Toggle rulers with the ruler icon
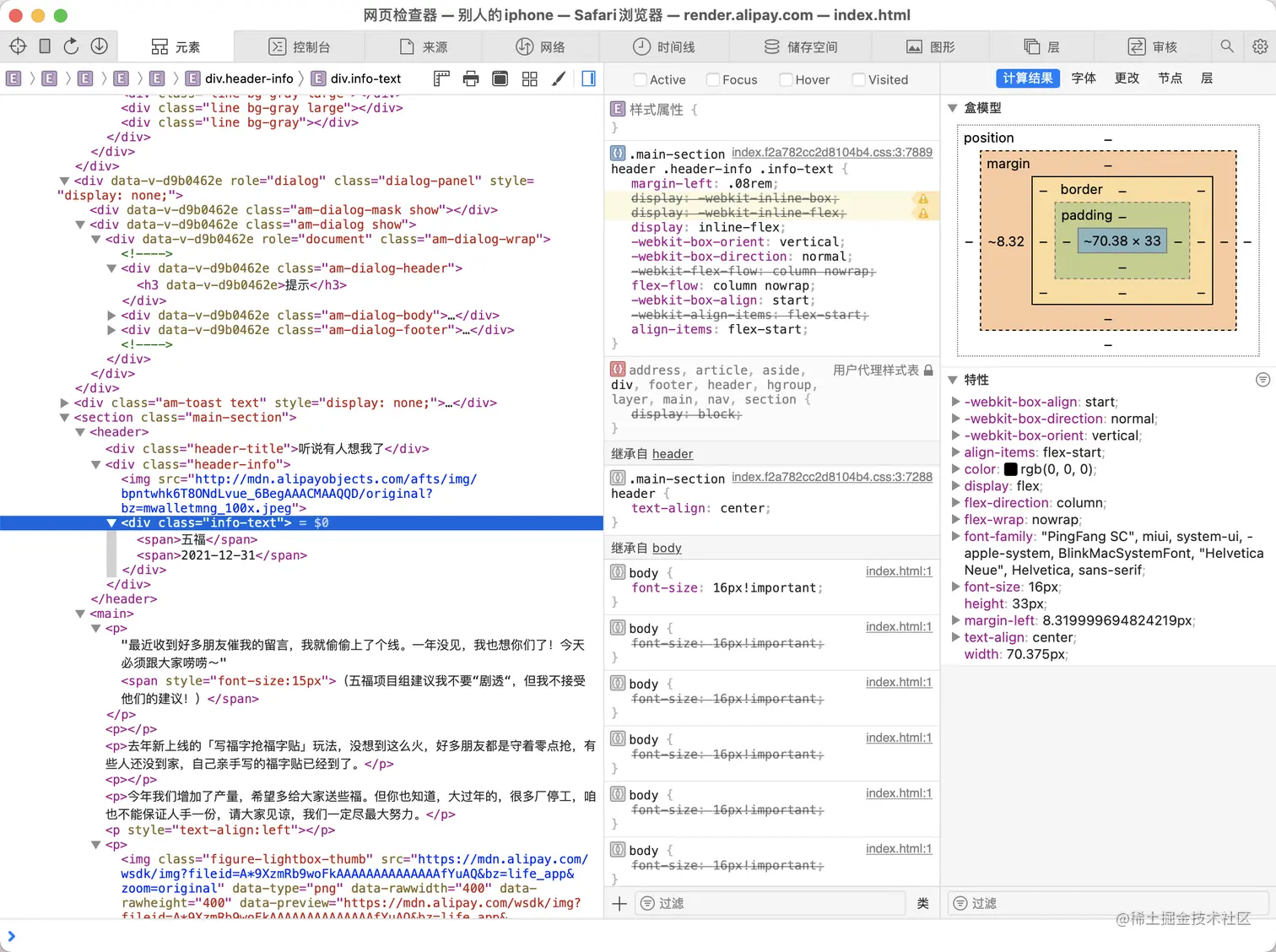Viewport: 1276px width, 952px height. point(441,78)
